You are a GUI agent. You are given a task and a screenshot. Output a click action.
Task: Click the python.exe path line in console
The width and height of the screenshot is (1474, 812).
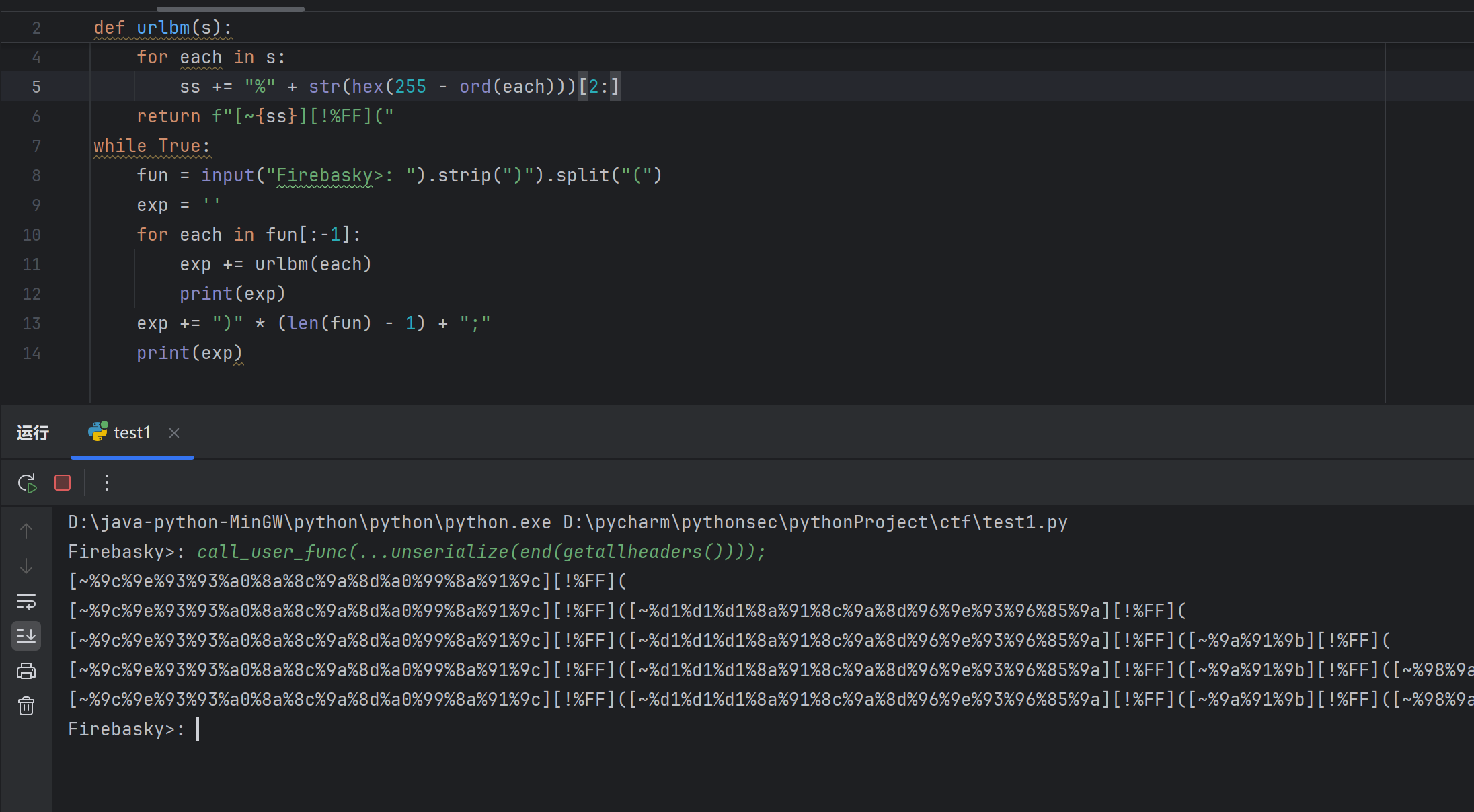(x=567, y=522)
